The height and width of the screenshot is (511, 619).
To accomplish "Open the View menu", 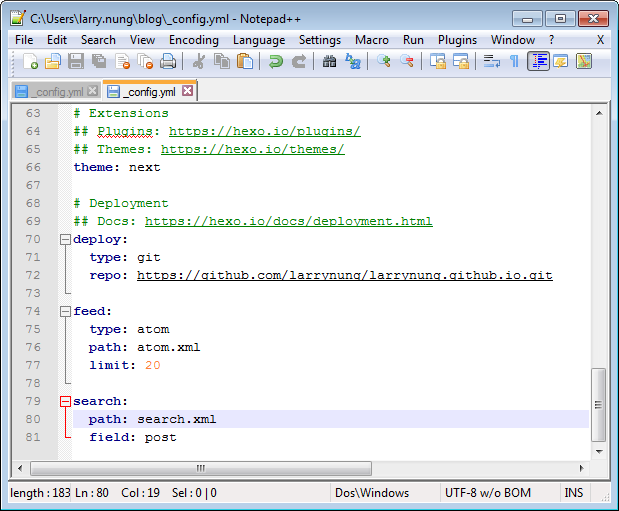I will [x=142, y=40].
